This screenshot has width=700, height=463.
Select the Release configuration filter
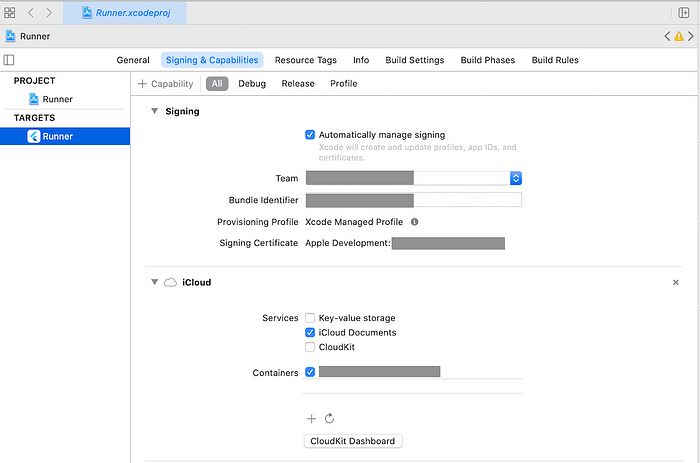coord(298,84)
